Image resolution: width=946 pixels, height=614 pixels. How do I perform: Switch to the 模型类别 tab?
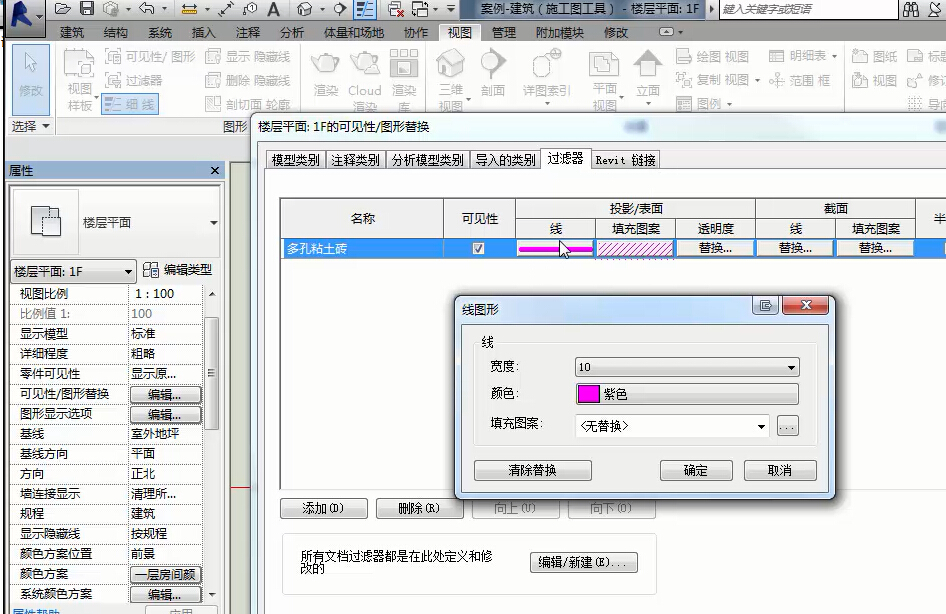click(x=295, y=160)
